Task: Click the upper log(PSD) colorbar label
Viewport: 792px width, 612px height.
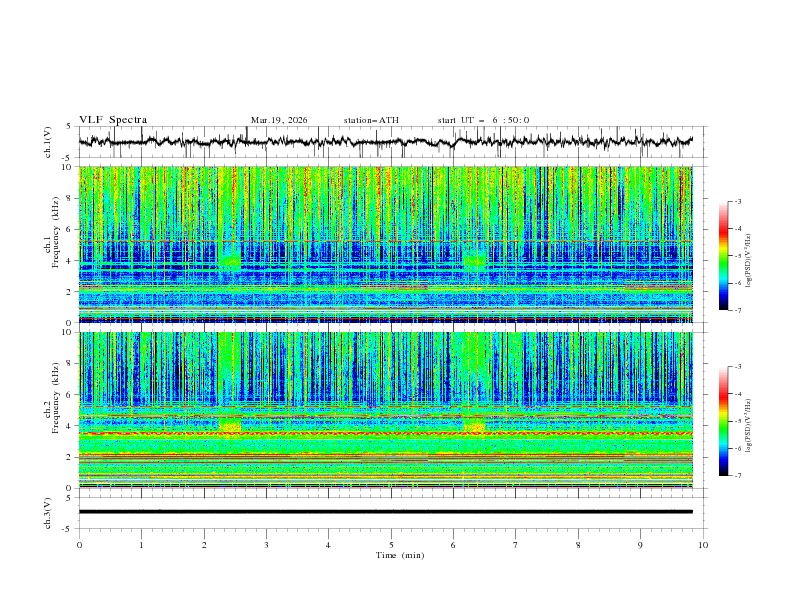Action: pyautogui.click(x=748, y=257)
